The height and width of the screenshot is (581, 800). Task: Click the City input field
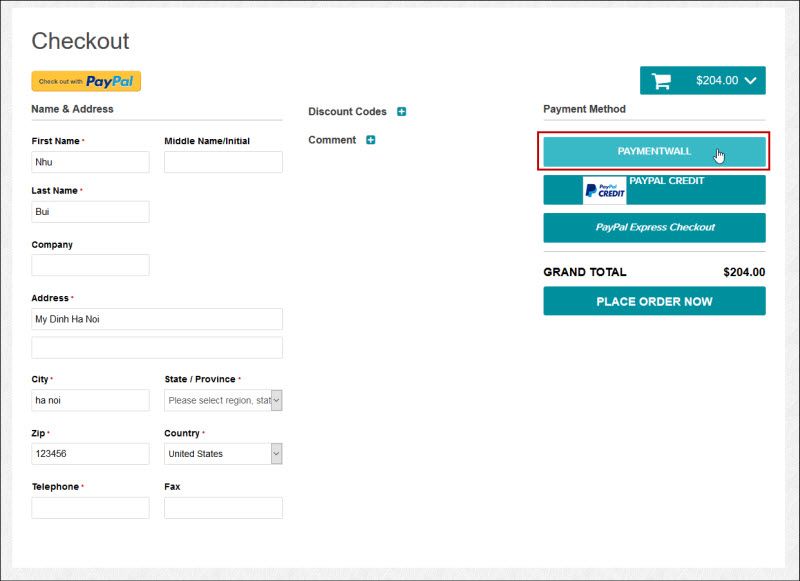(90, 400)
